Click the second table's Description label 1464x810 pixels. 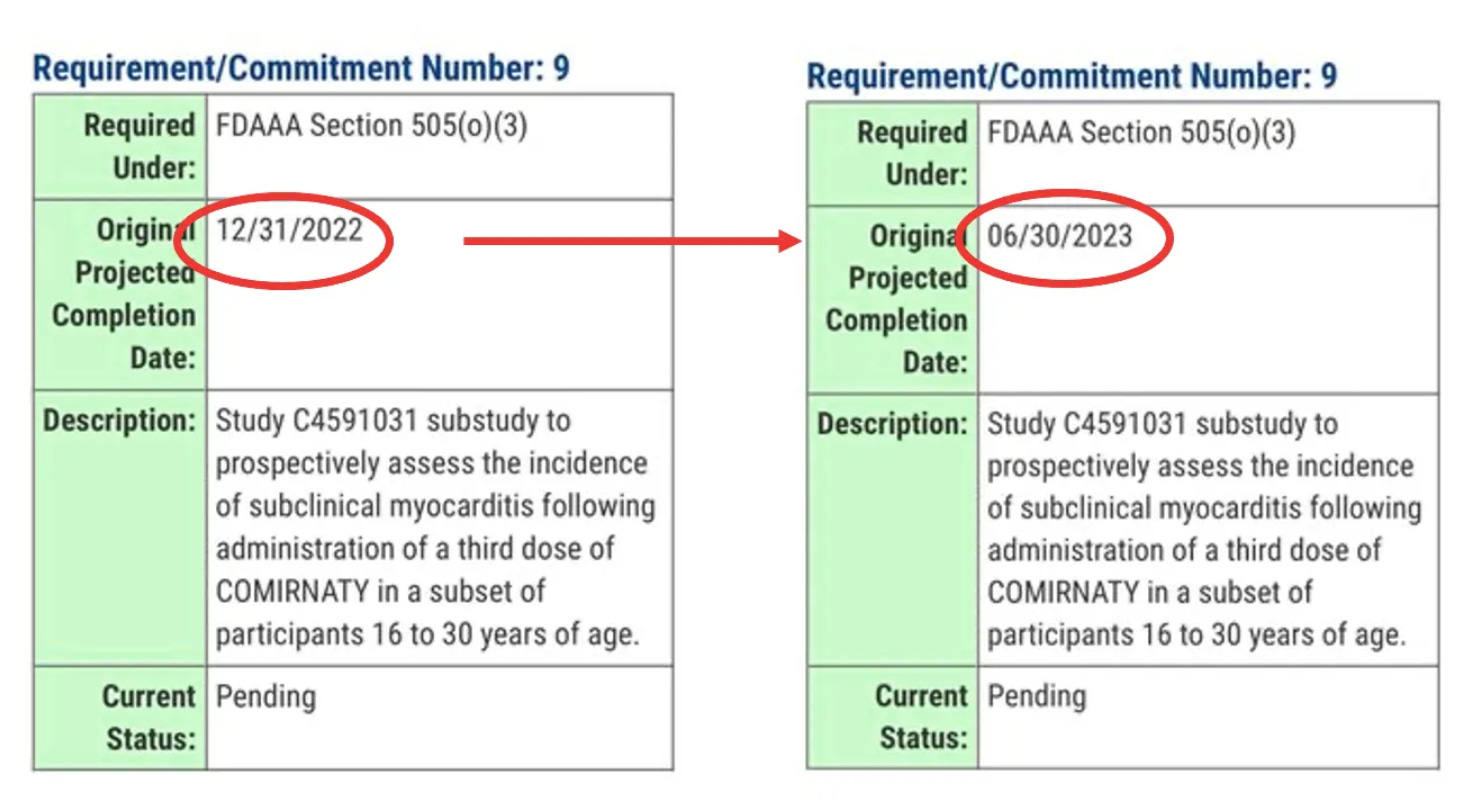(x=892, y=424)
